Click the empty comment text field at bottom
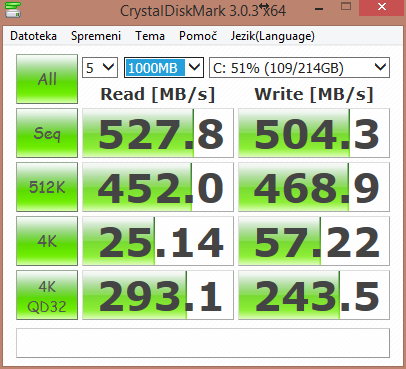Viewport: 406px width, 369px height. (203, 343)
